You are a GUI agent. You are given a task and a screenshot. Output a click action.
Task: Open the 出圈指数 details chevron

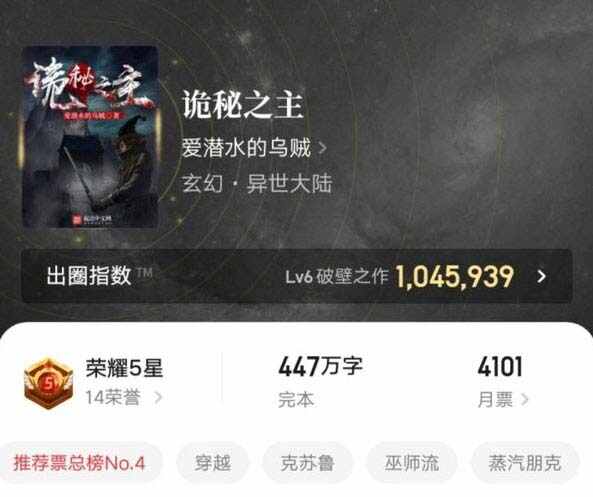click(x=542, y=276)
